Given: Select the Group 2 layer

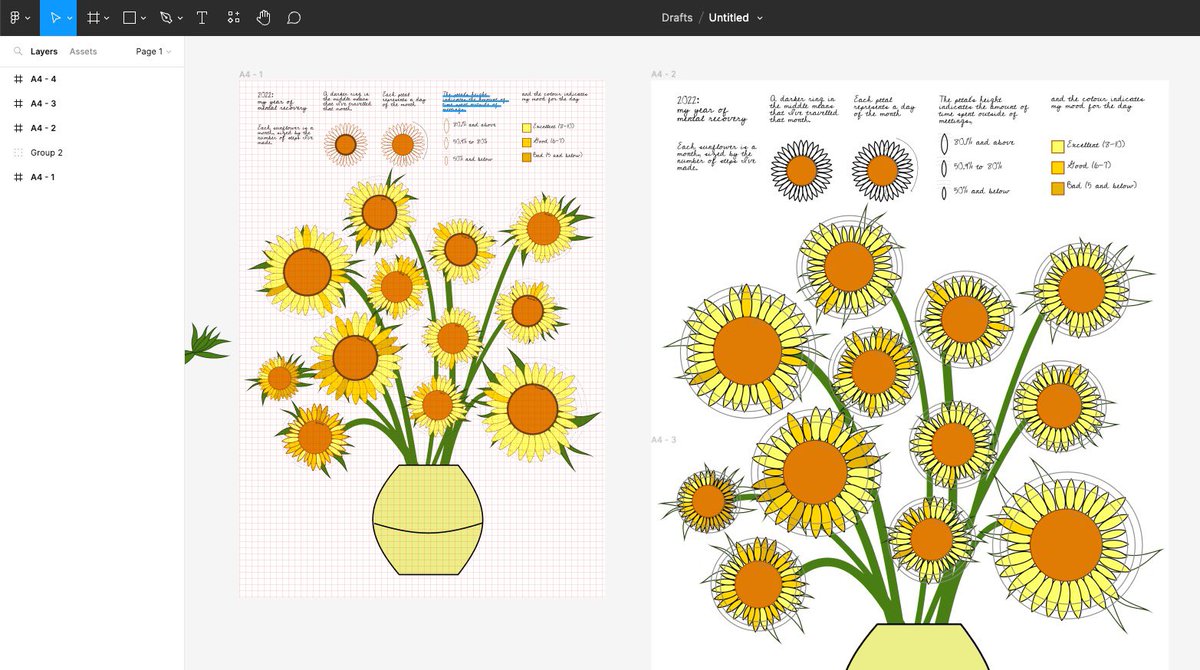Looking at the screenshot, I should click(x=92, y=153).
